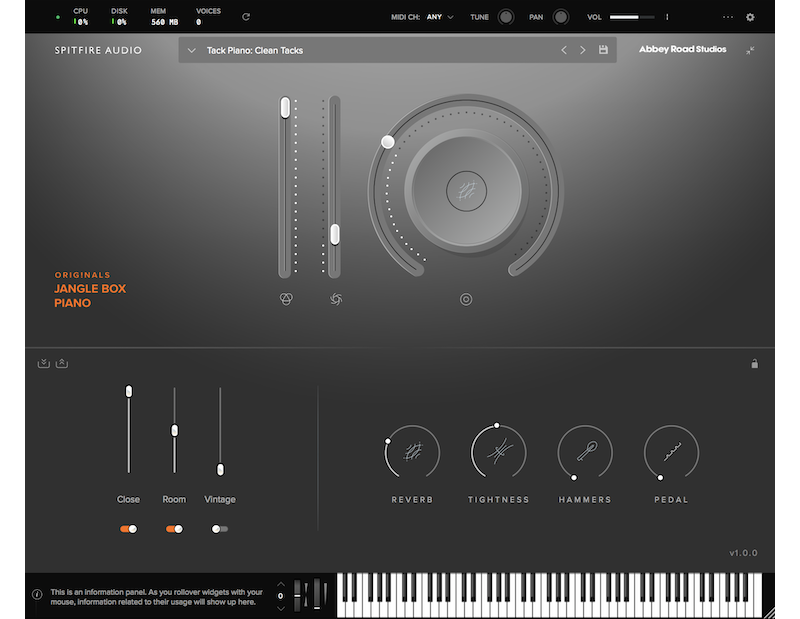Open the settings gear icon

coord(750,17)
